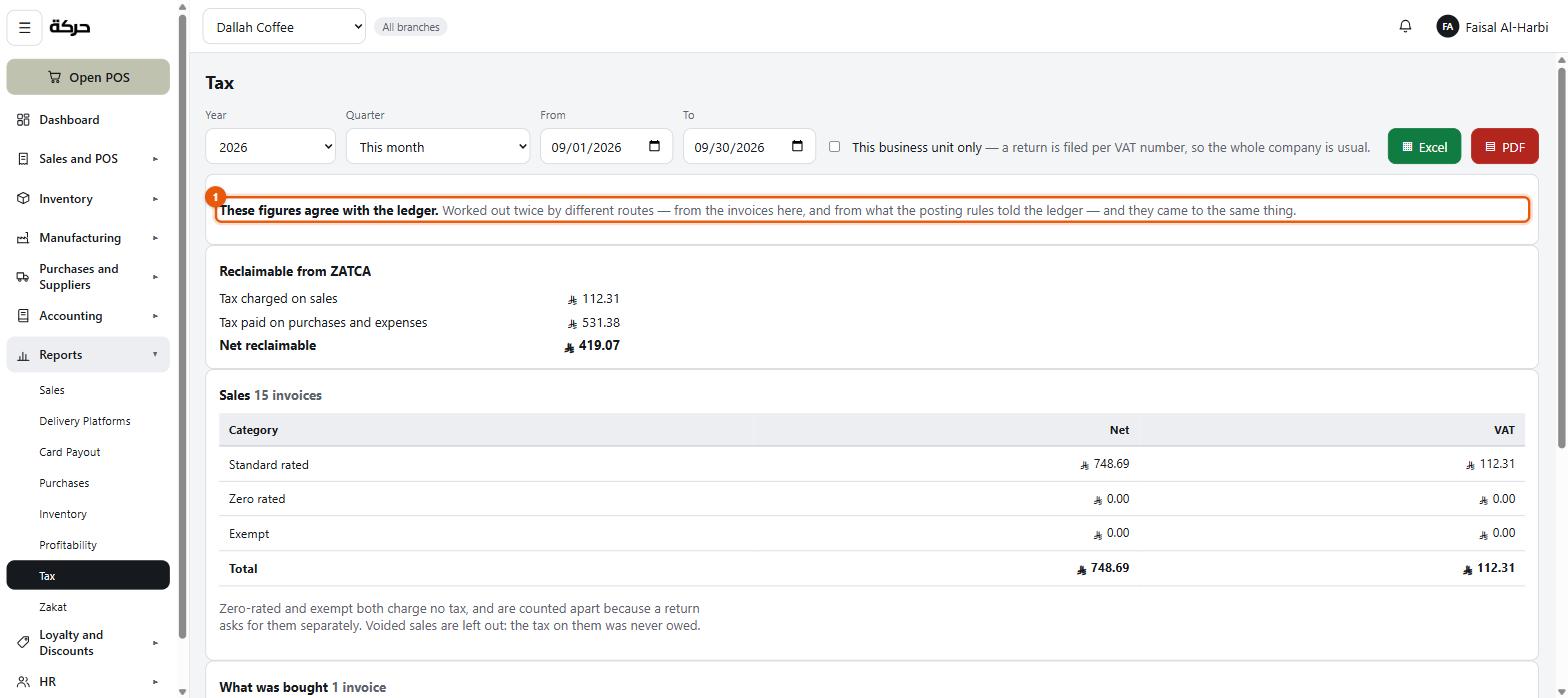Screen dimensions: 1568x698
Task: Click the Sales 15 invoices heading
Action: tap(270, 396)
